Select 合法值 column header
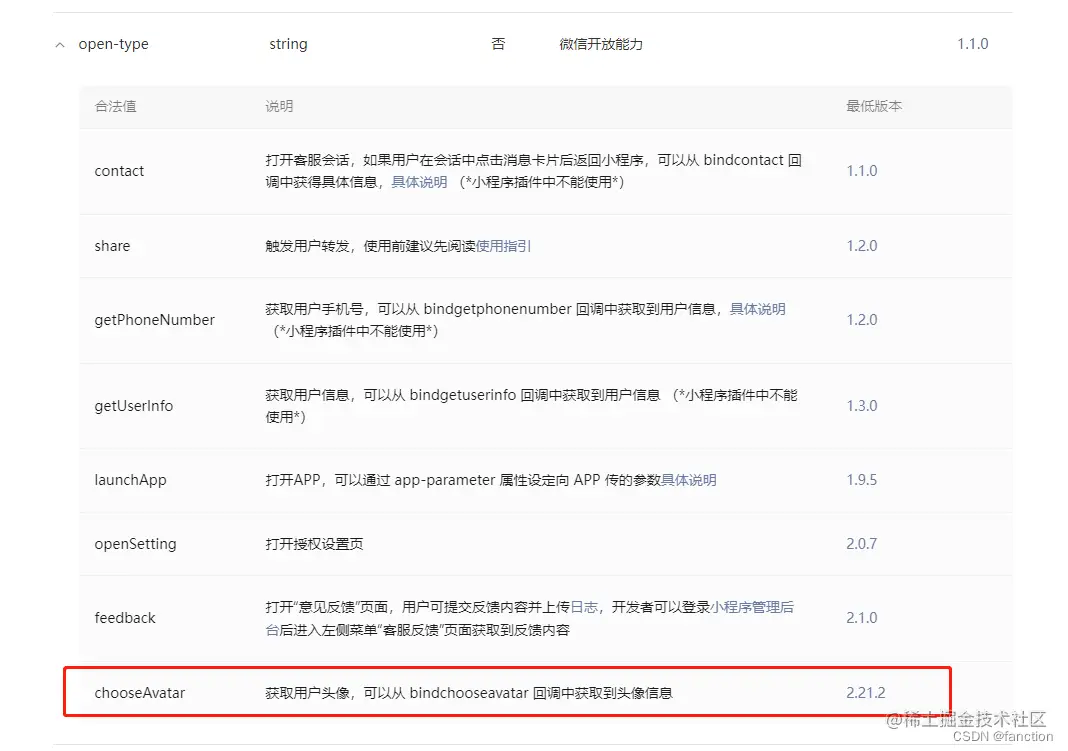This screenshot has width=1068, height=751. [x=115, y=106]
